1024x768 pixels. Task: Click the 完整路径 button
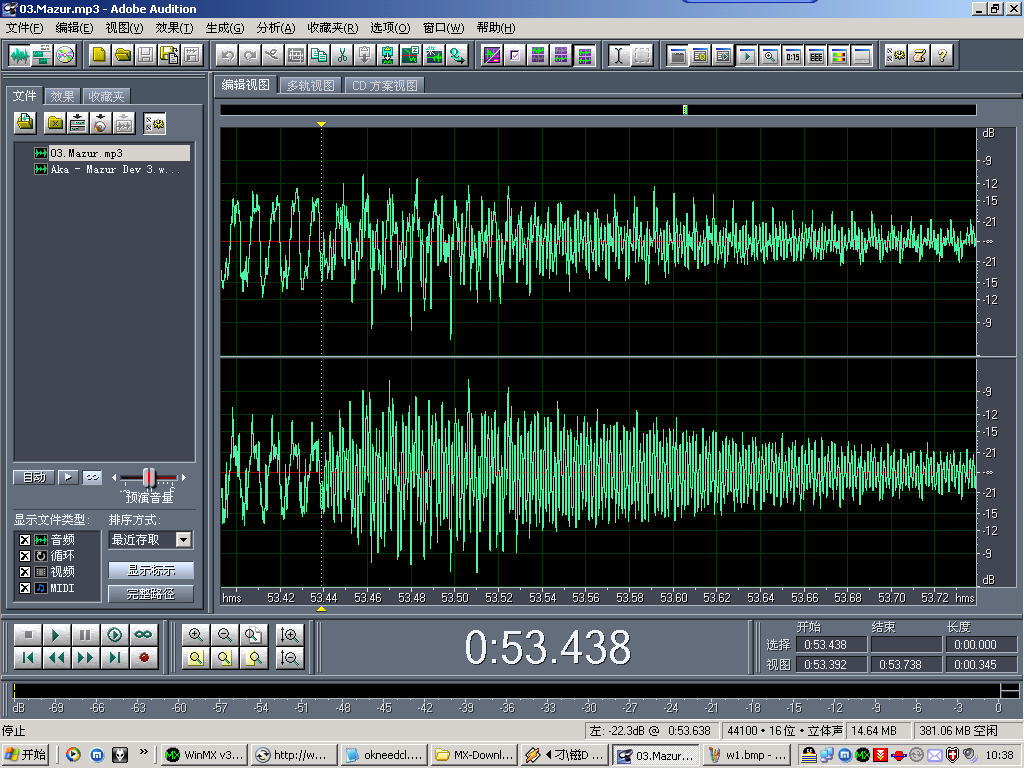pos(151,594)
